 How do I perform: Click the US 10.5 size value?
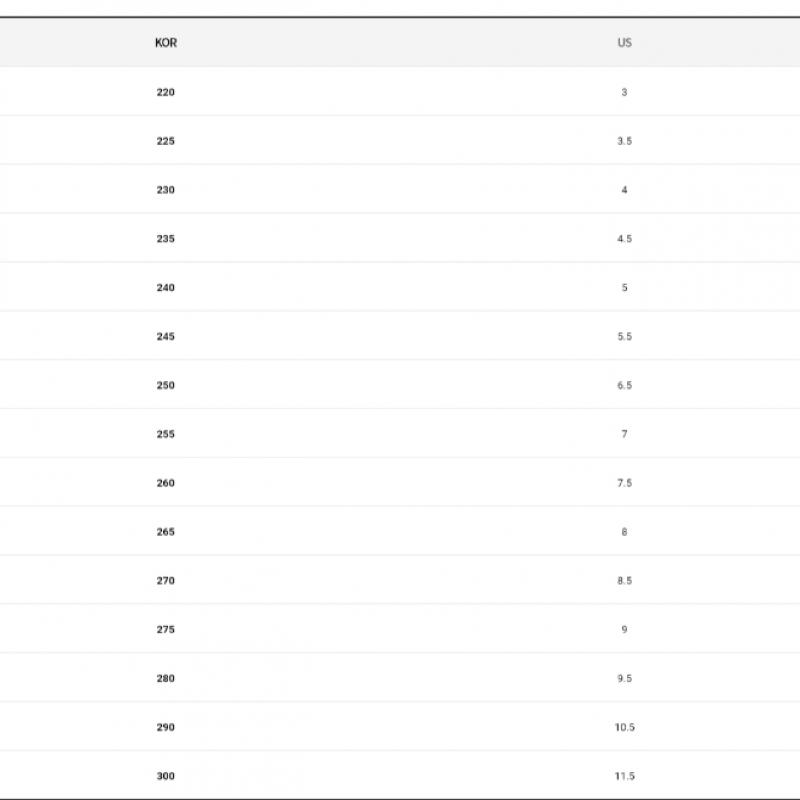[624, 728]
